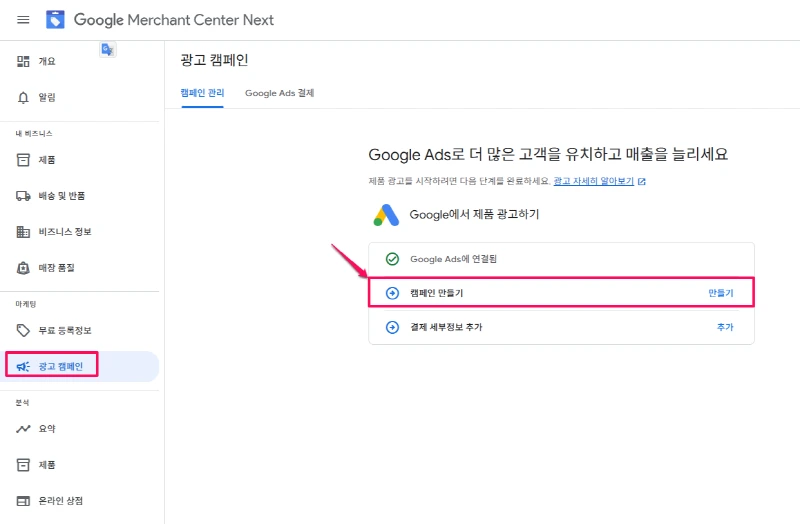Viewport: 800px width, 524px height.
Task: Switch to the 캠페인 관리 tab
Action: click(202, 93)
